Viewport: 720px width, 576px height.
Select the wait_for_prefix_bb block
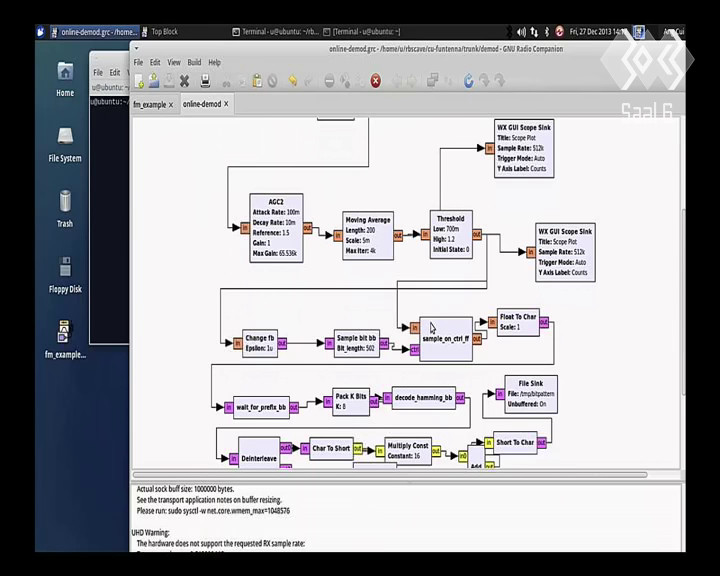(x=261, y=407)
